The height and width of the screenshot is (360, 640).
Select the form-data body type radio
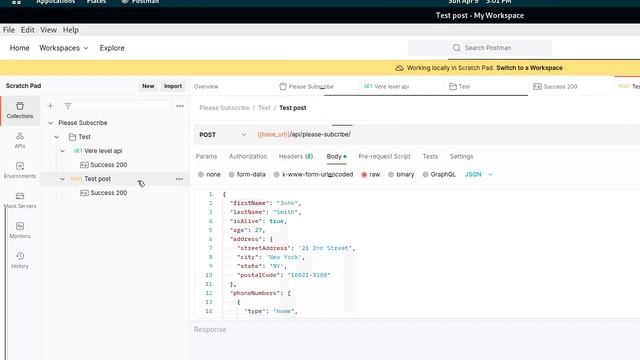(231, 174)
